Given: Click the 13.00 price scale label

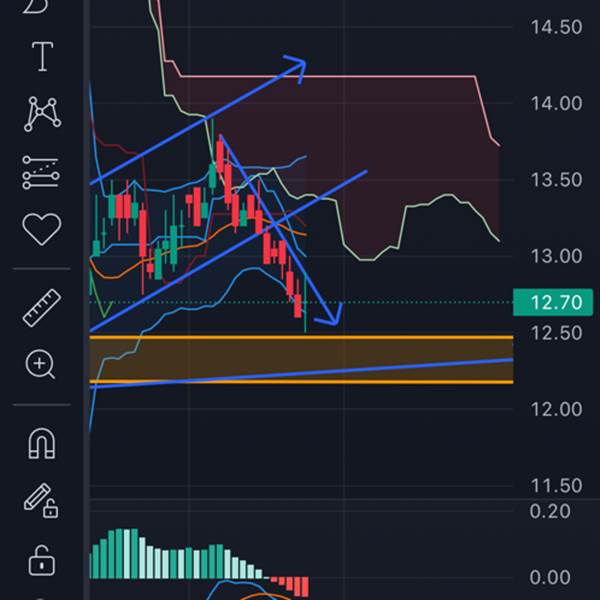Looking at the screenshot, I should pyautogui.click(x=556, y=256).
